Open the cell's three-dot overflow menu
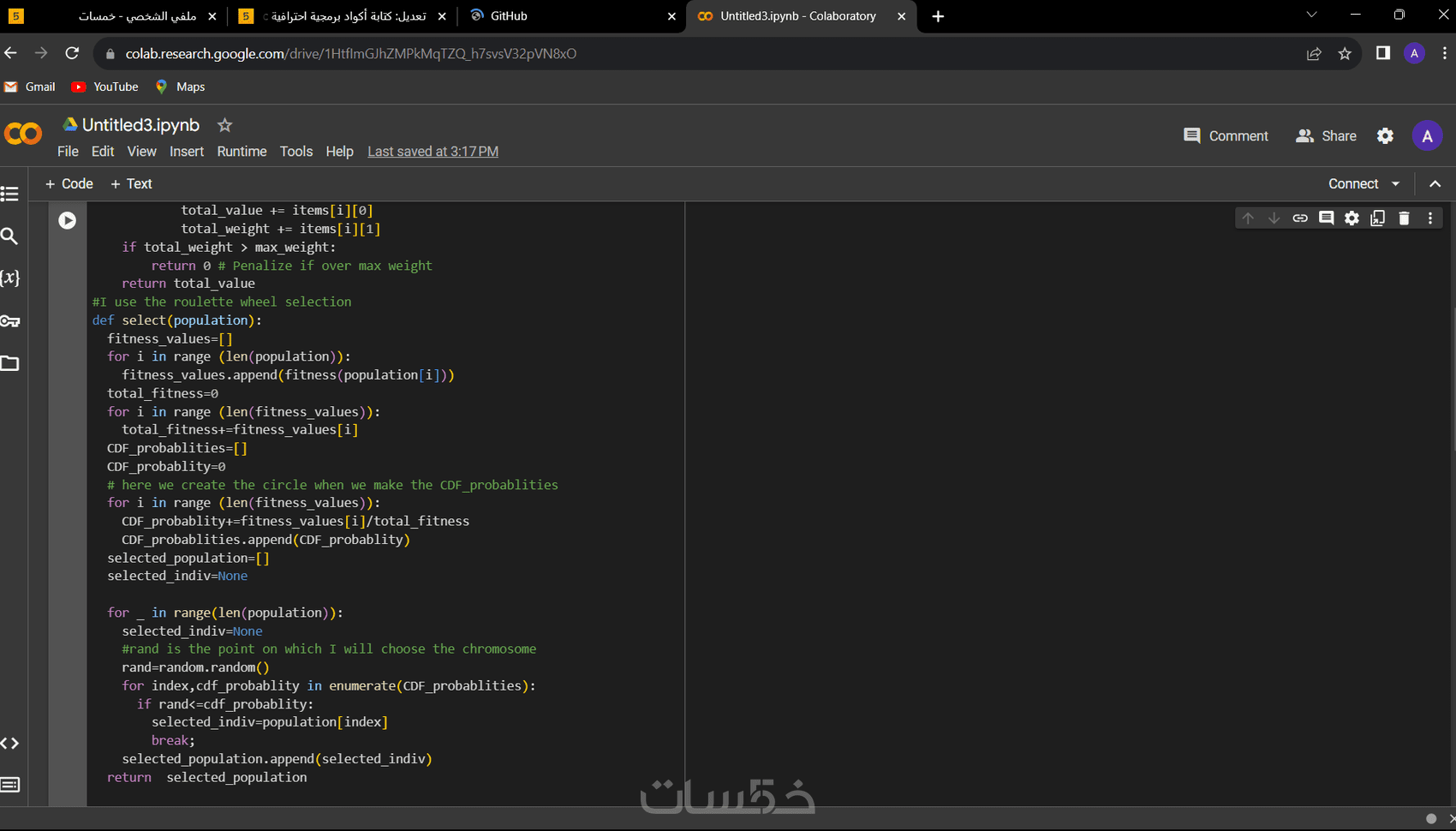This screenshot has width=1456, height=831. [x=1429, y=218]
